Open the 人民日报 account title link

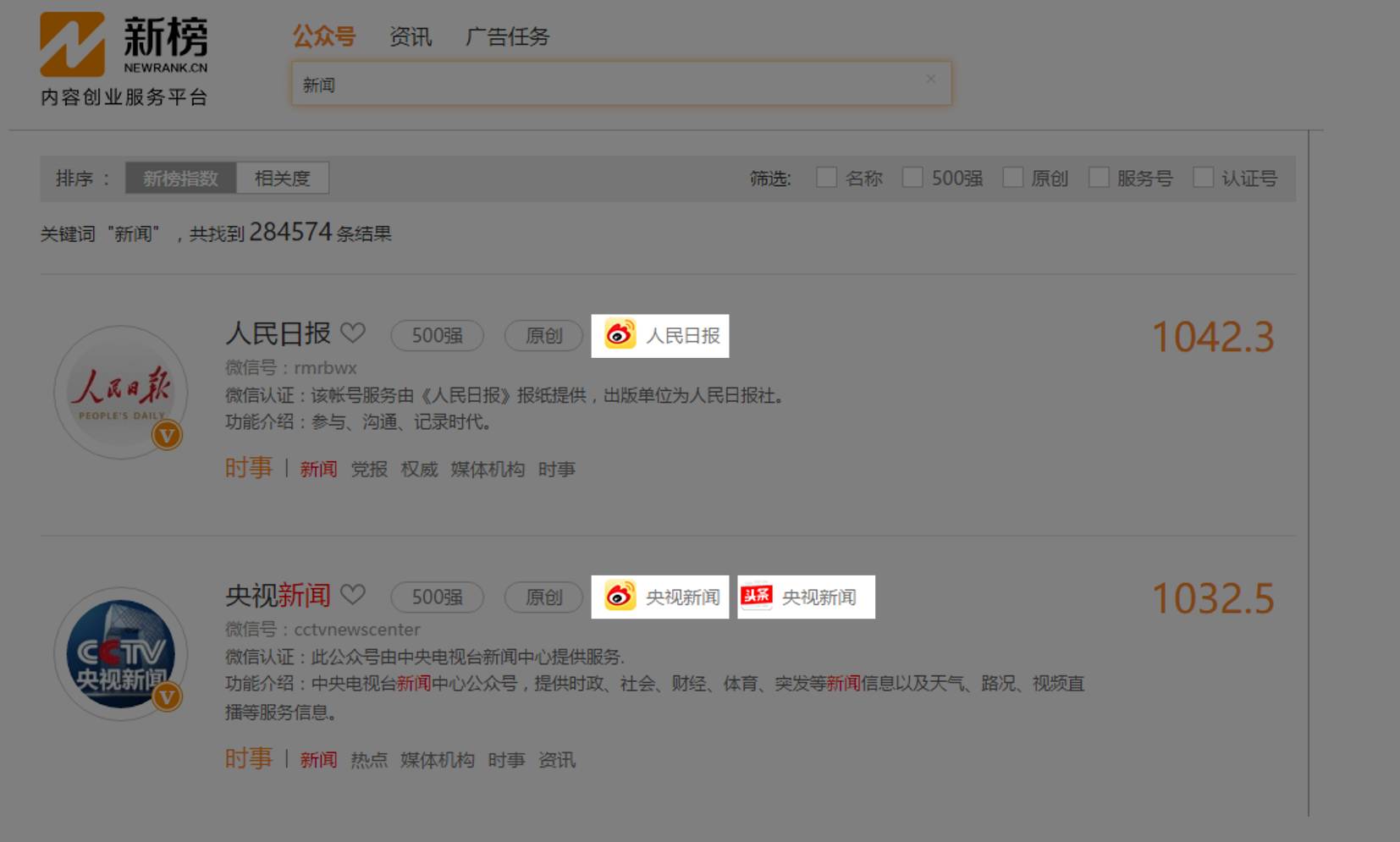(x=278, y=333)
